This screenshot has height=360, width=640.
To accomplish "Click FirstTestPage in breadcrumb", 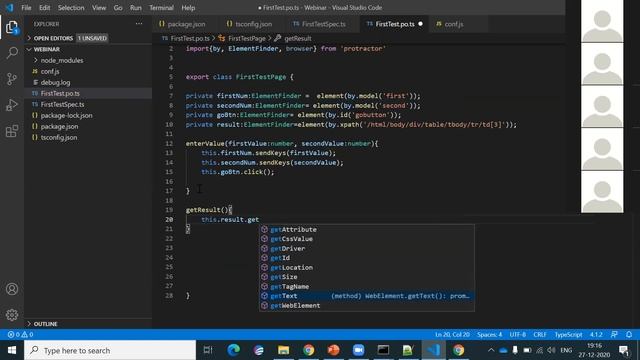I will pyautogui.click(x=247, y=38).
